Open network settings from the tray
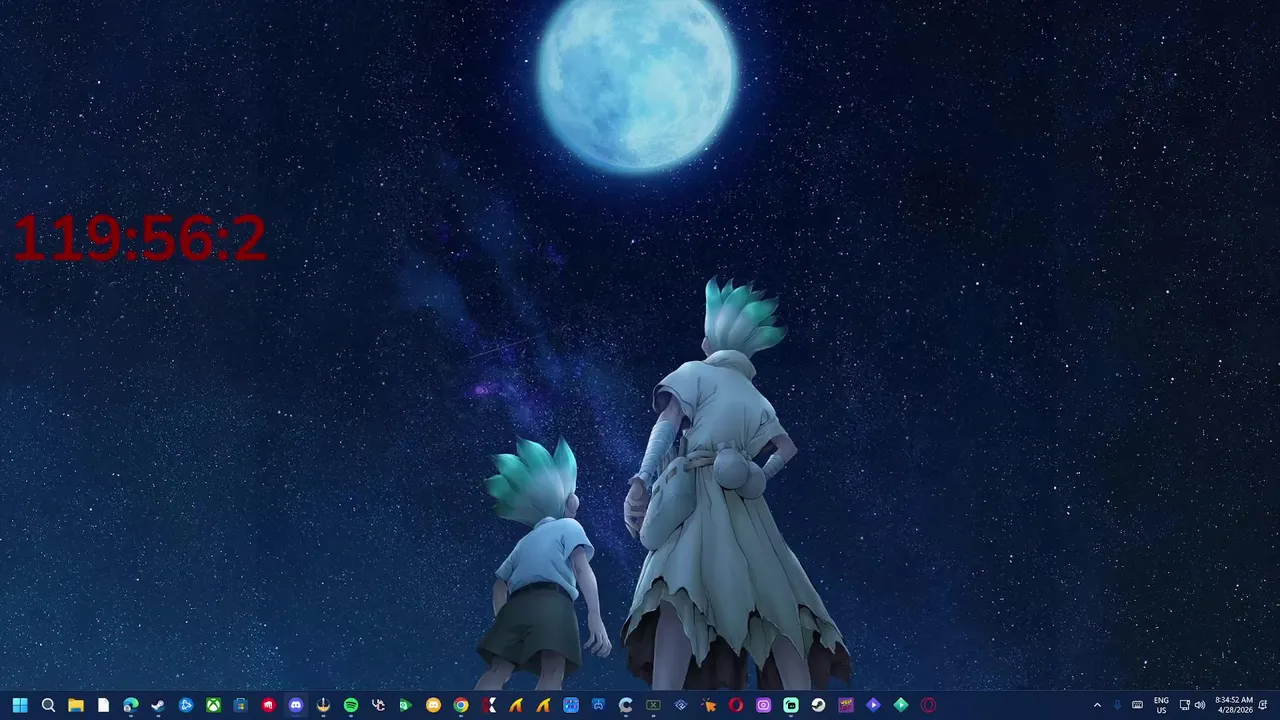 tap(1185, 705)
